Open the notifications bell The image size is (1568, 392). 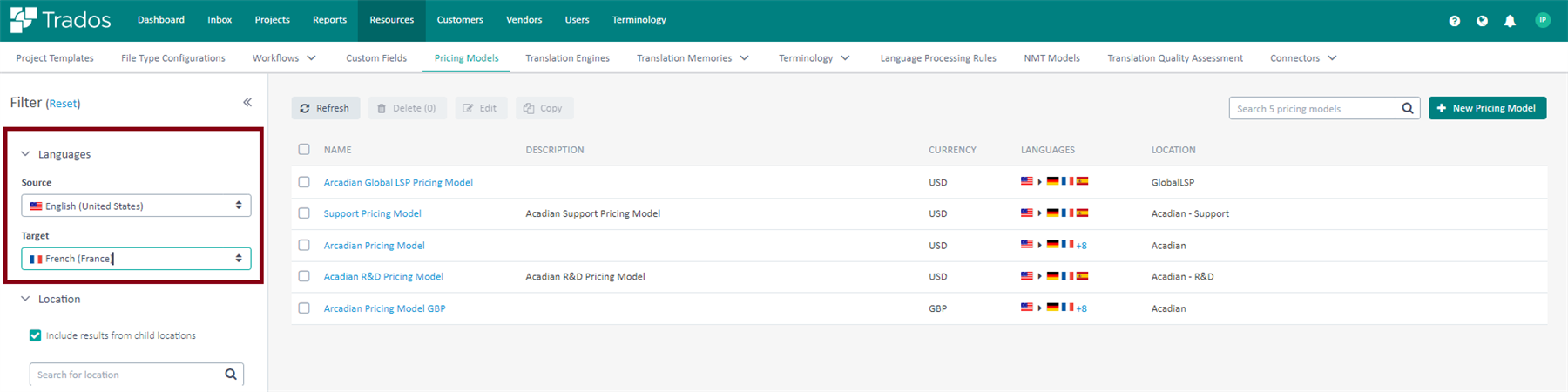[1510, 21]
